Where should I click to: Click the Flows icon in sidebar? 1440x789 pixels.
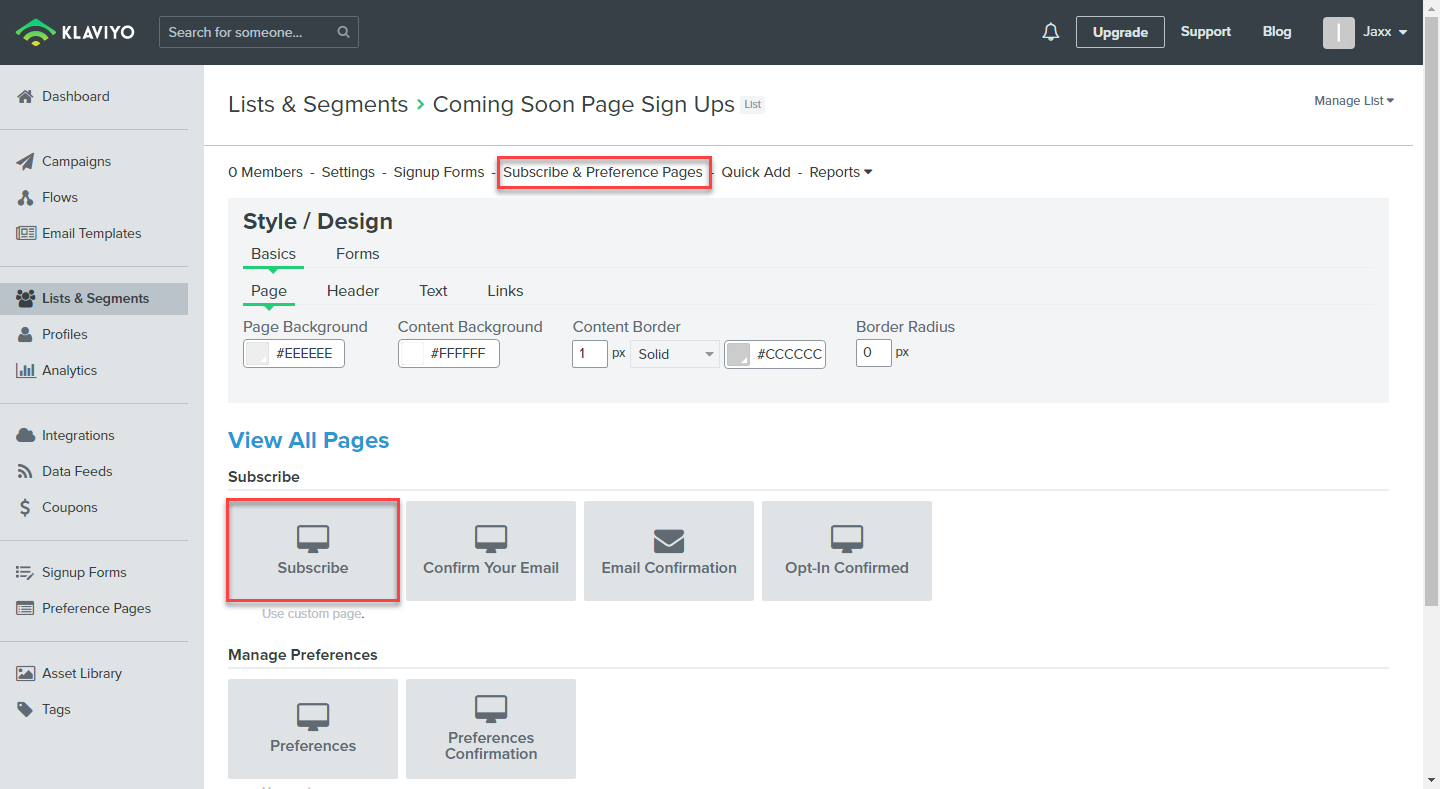[26, 197]
